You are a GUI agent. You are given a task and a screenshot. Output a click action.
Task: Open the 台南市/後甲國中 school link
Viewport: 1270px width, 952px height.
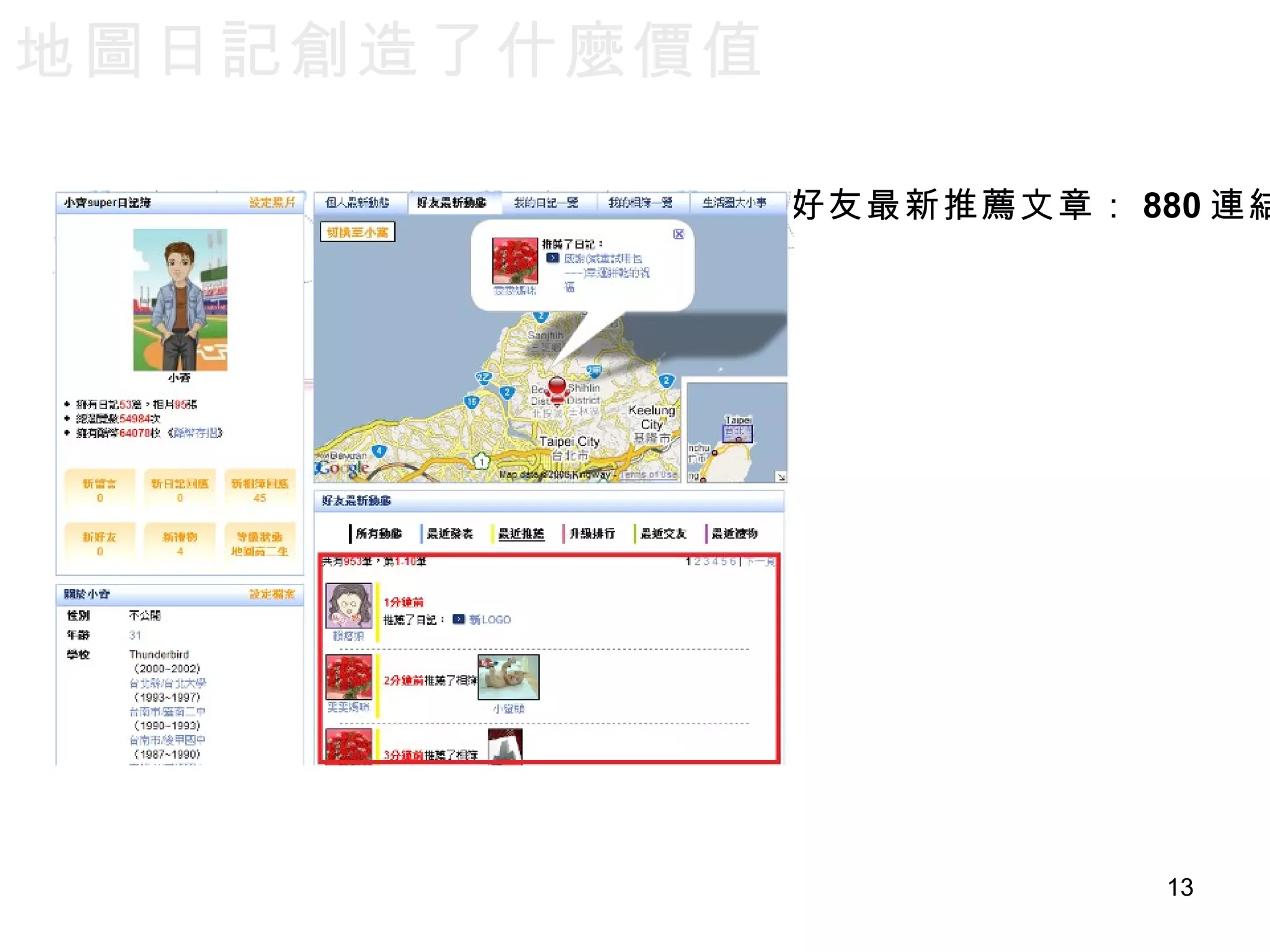coord(167,740)
